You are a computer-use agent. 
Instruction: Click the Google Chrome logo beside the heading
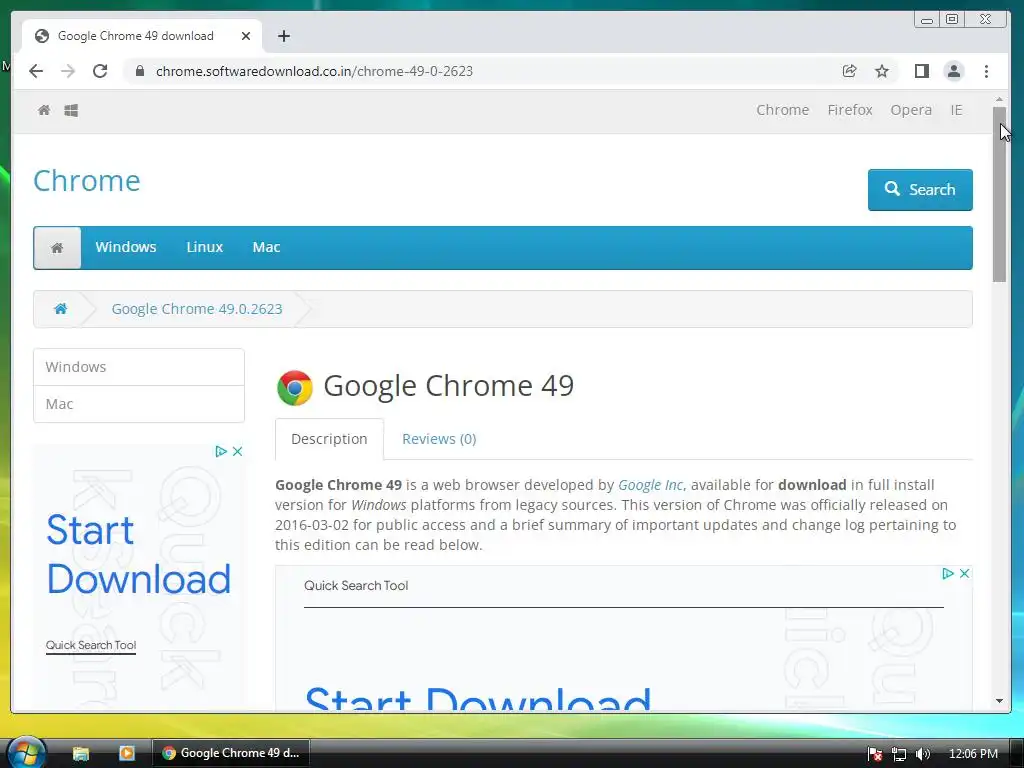click(x=295, y=387)
